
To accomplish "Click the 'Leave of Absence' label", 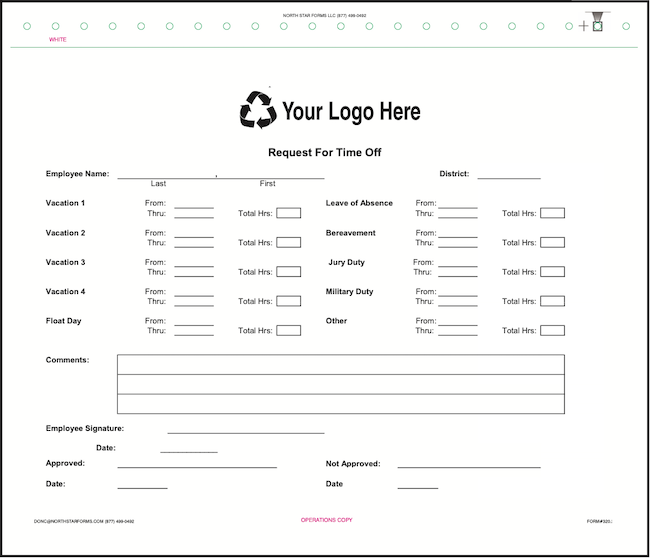I will pyautogui.click(x=359, y=203).
